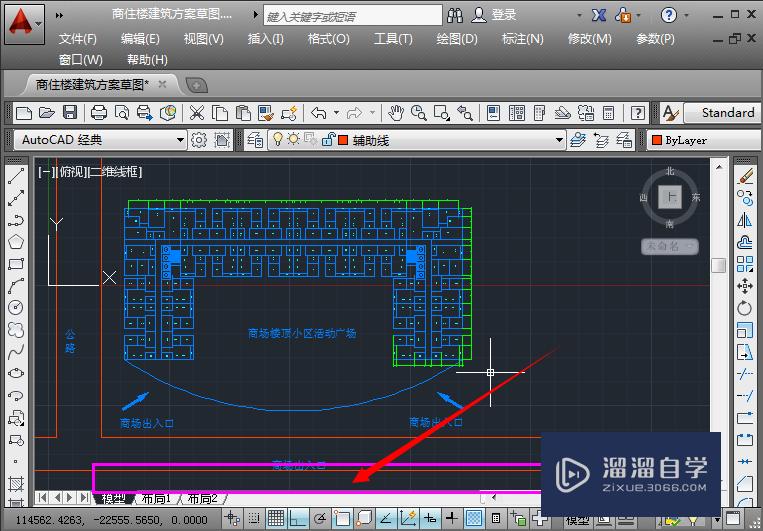Toggle lock on layer 辅助线
This screenshot has height=531, width=763.
pos(328,140)
